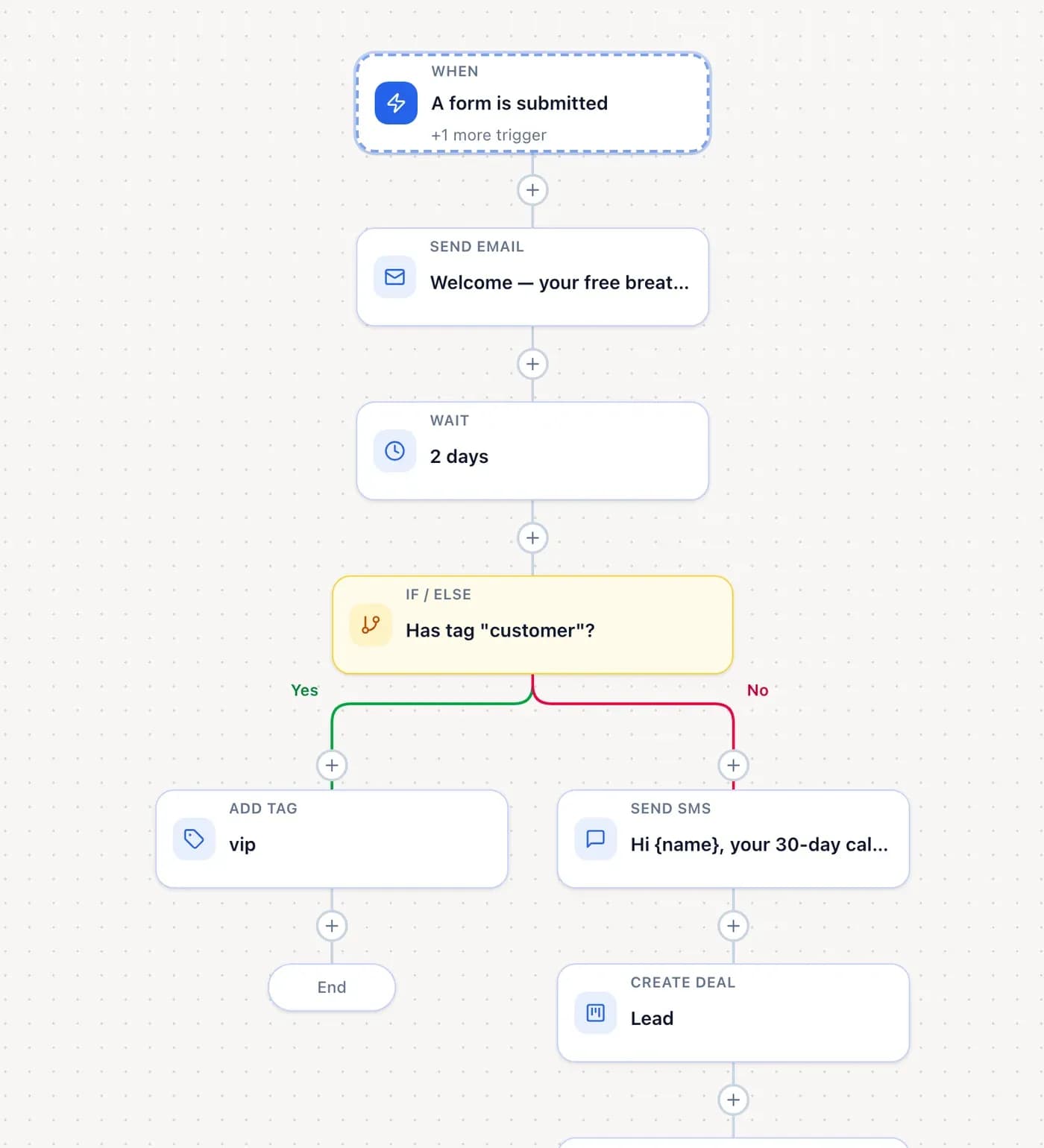Add step between Wait and If/Else
Screen dimensions: 1044x1148
point(532,538)
